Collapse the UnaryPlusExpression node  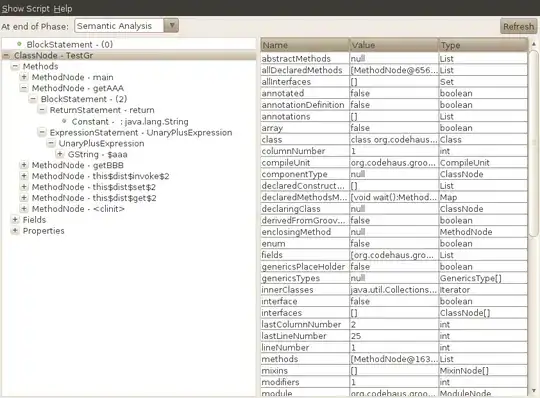(x=51, y=143)
